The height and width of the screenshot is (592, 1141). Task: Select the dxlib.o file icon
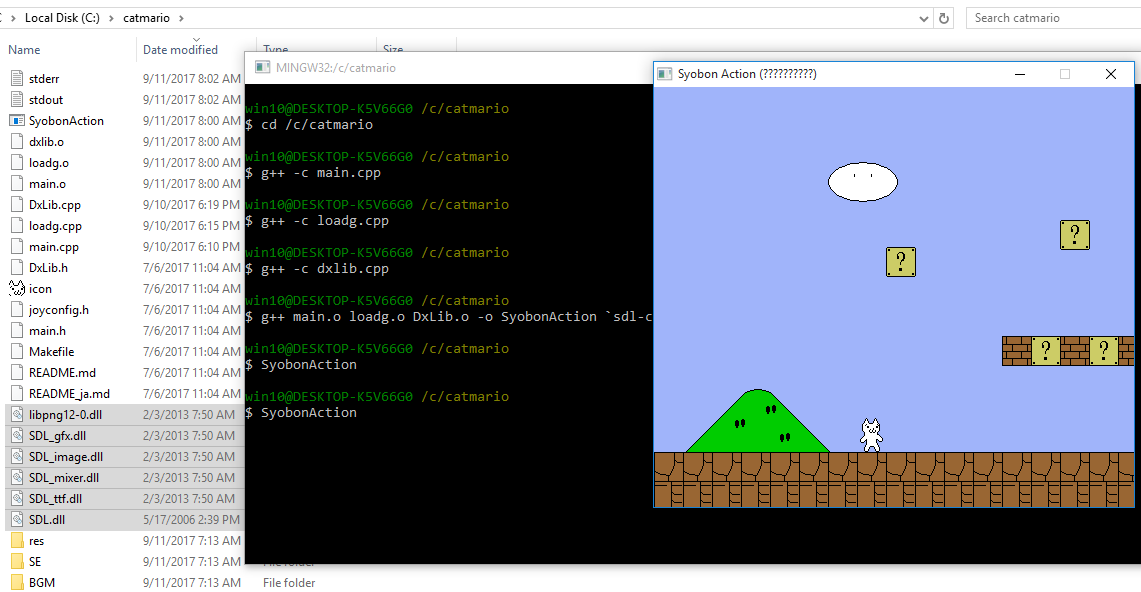tap(17, 142)
